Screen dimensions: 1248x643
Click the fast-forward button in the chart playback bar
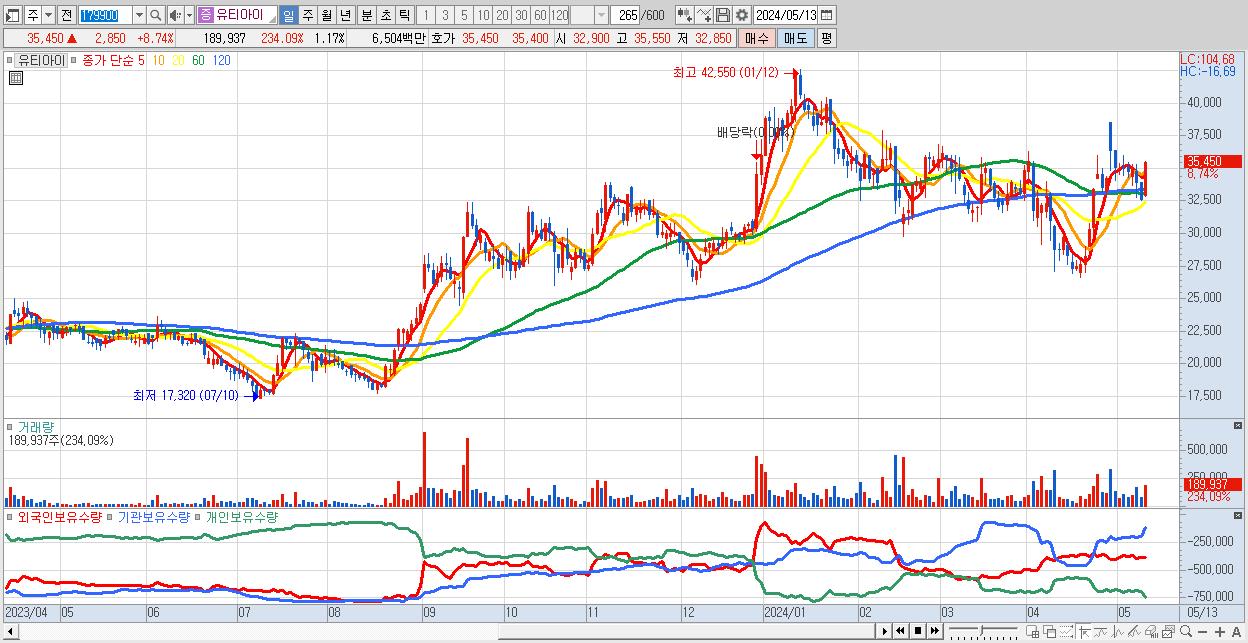(934, 631)
